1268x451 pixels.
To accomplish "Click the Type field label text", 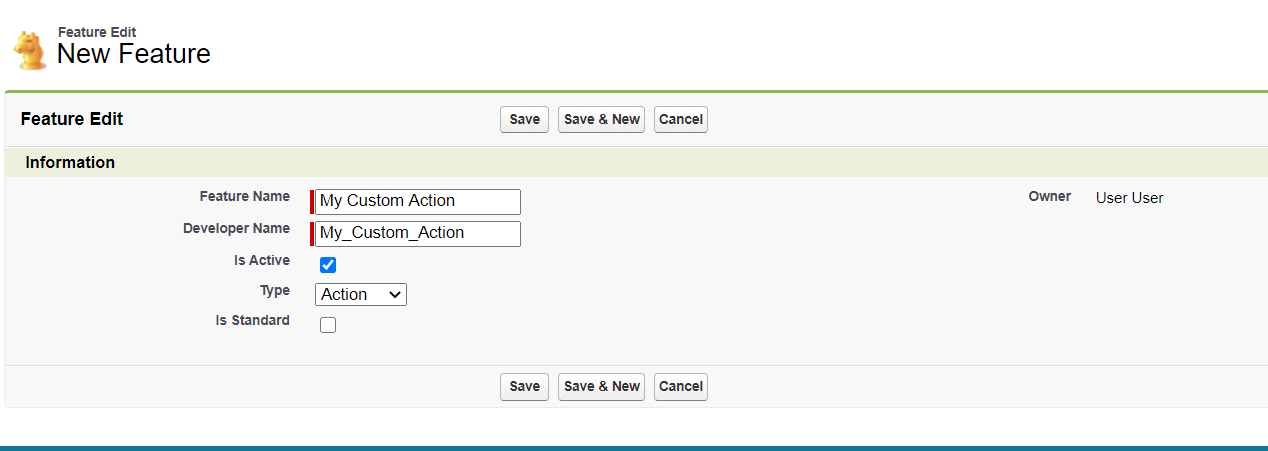I will [x=274, y=290].
